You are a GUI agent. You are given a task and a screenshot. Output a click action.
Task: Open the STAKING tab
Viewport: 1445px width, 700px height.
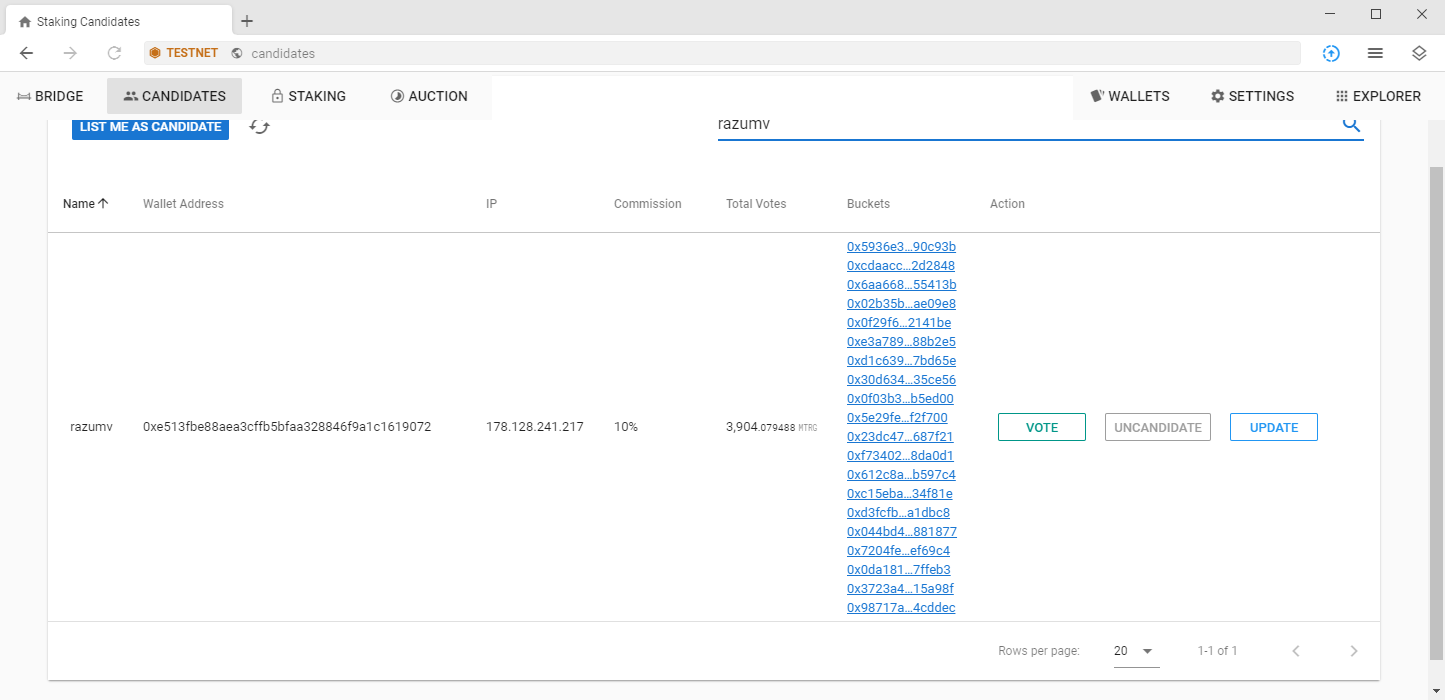pyautogui.click(x=308, y=96)
